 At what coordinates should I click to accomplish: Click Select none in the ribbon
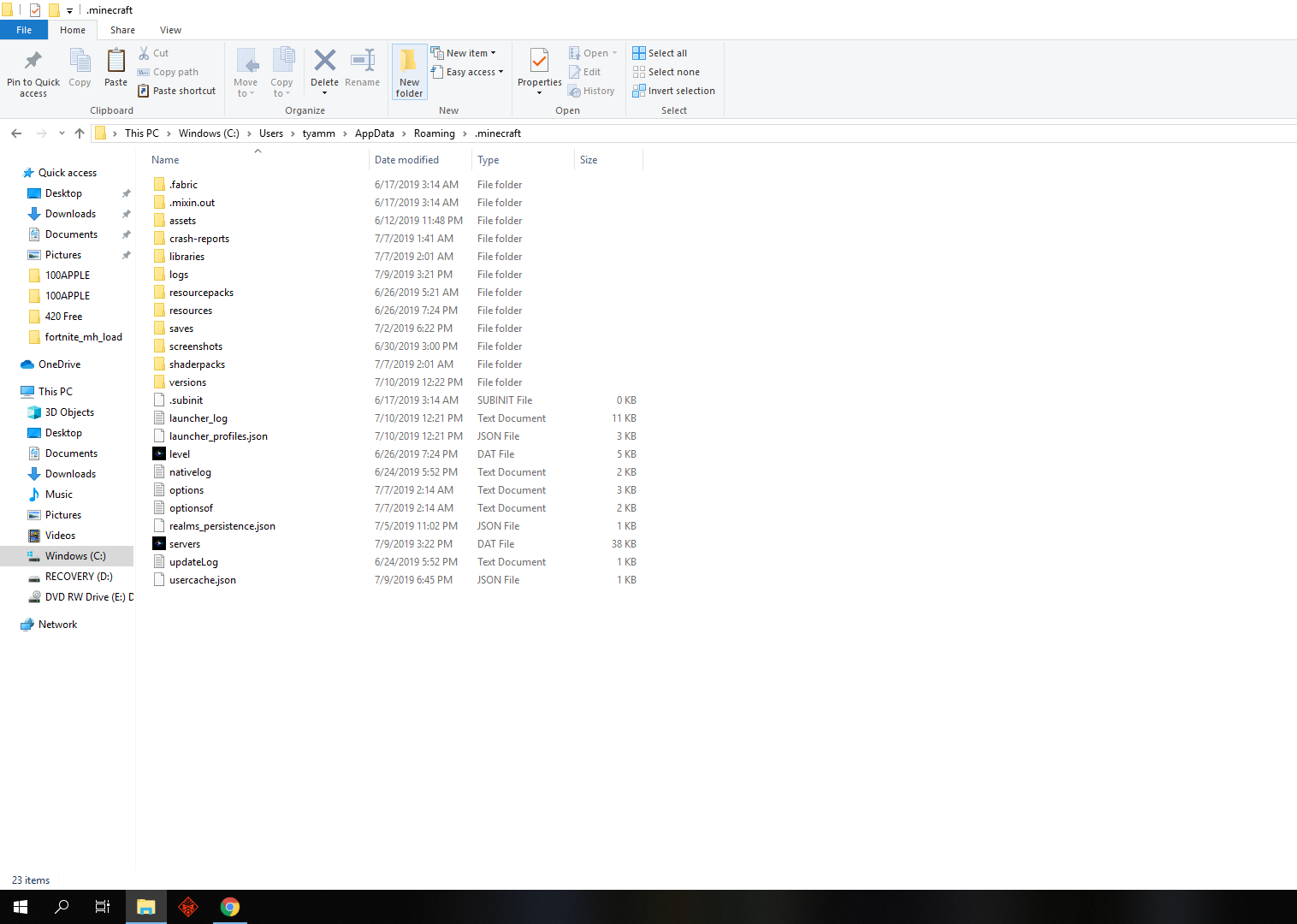click(x=666, y=72)
